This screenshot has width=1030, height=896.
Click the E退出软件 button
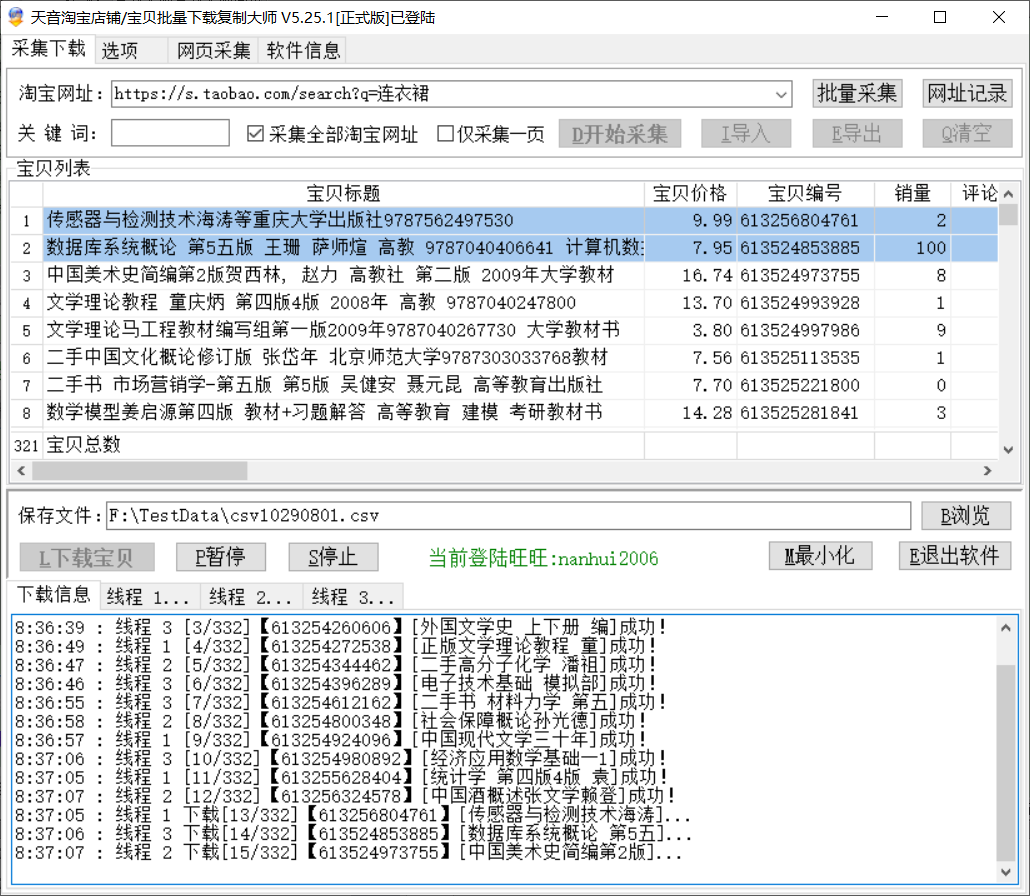tap(954, 556)
